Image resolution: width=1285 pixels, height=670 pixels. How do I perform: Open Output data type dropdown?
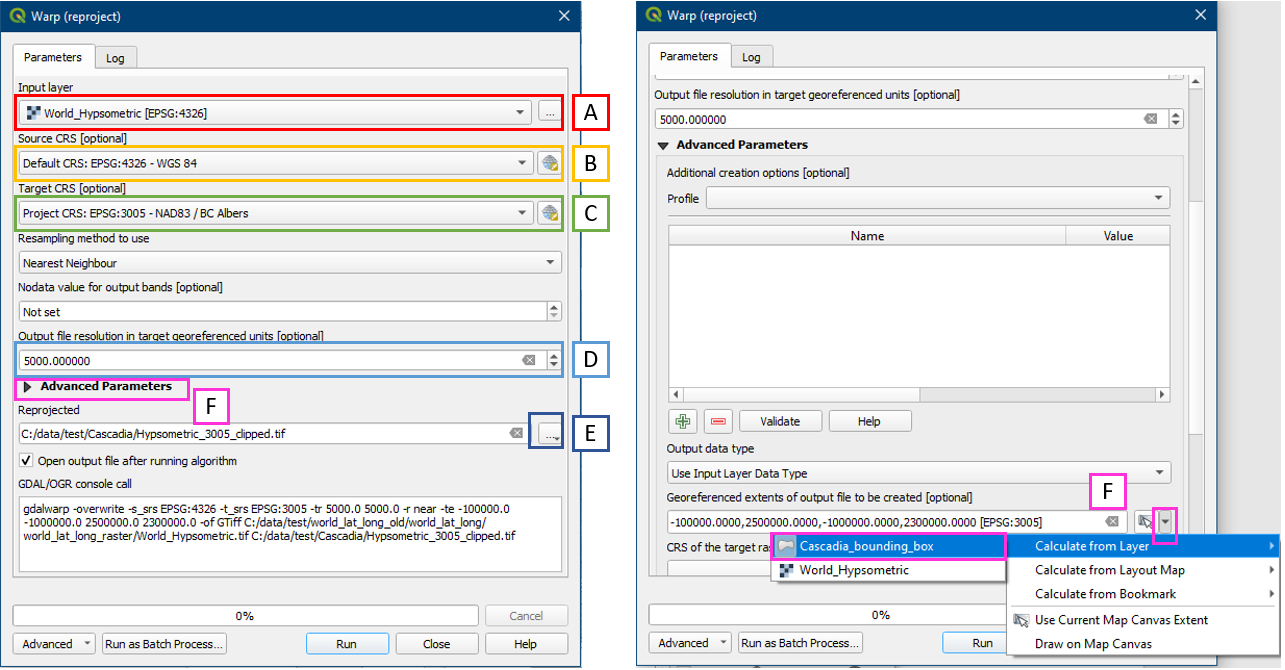(918, 473)
